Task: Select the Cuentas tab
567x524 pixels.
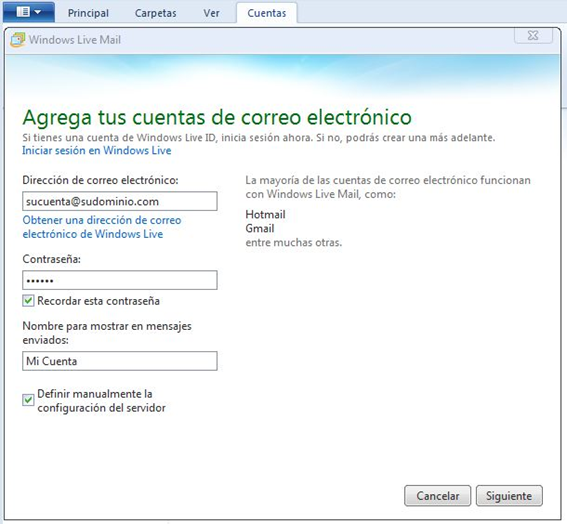Action: pos(267,13)
